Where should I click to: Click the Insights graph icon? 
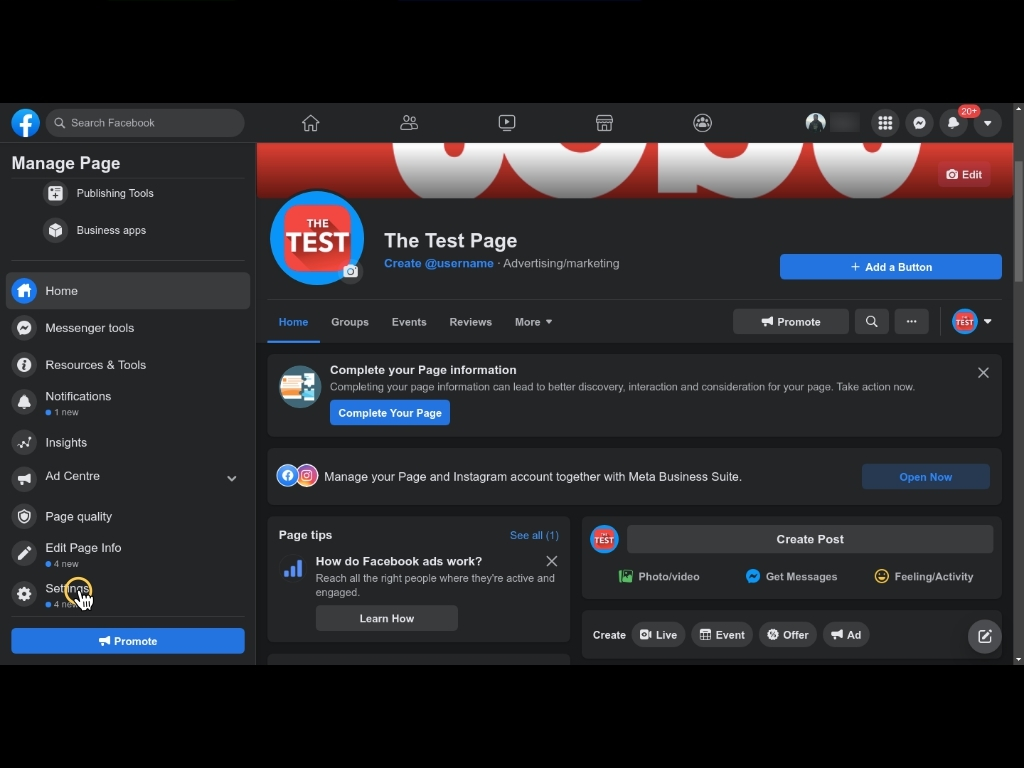coord(24,443)
